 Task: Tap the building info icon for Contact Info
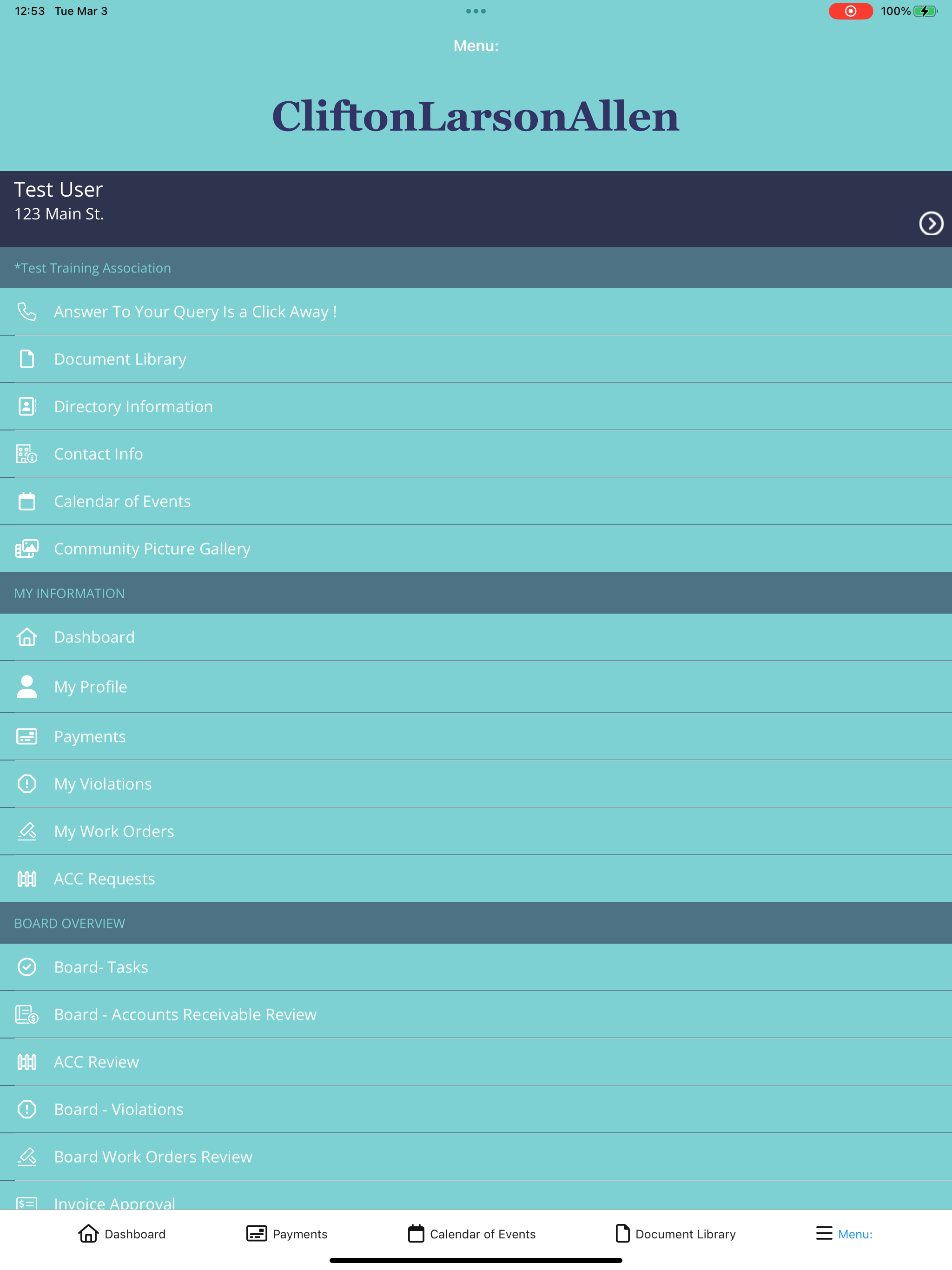coord(26,454)
